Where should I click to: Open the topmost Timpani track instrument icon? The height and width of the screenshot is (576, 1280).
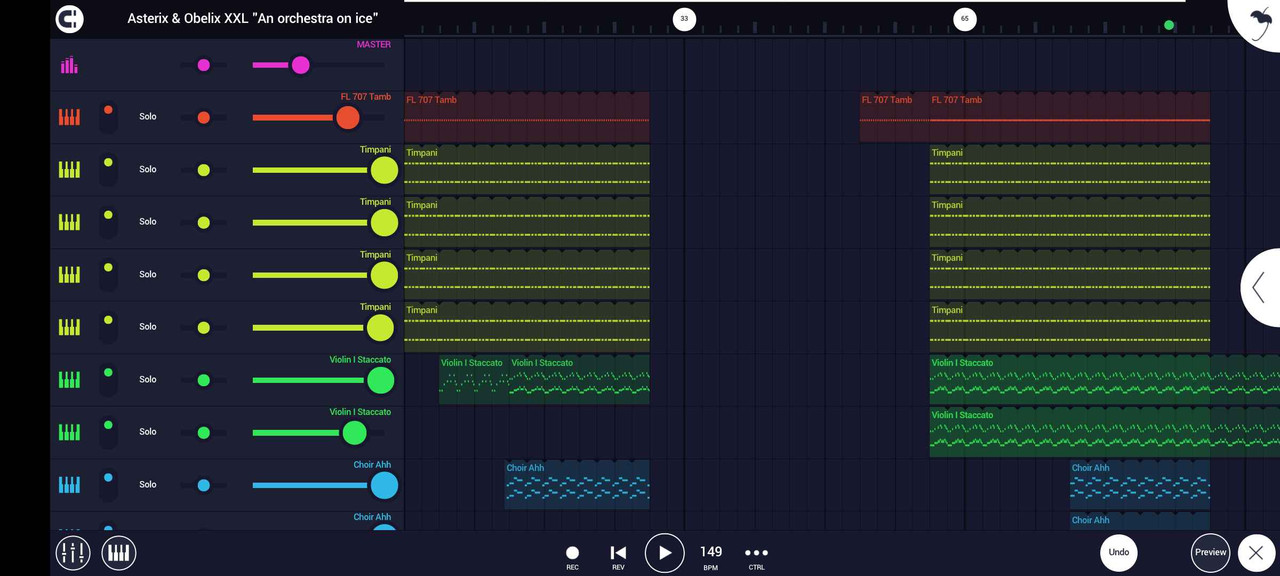point(69,169)
